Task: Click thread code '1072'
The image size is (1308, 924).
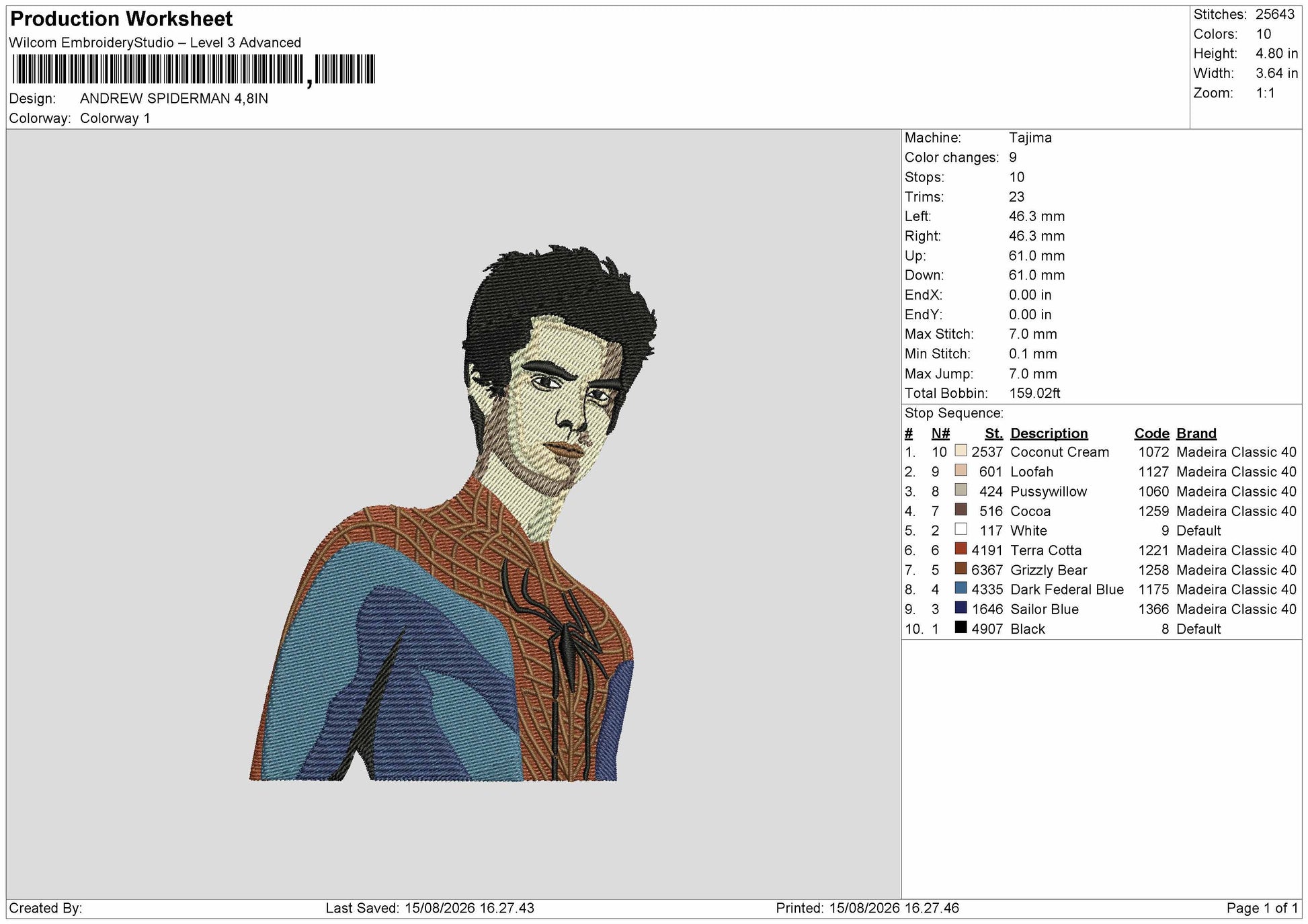Action: click(x=1153, y=452)
